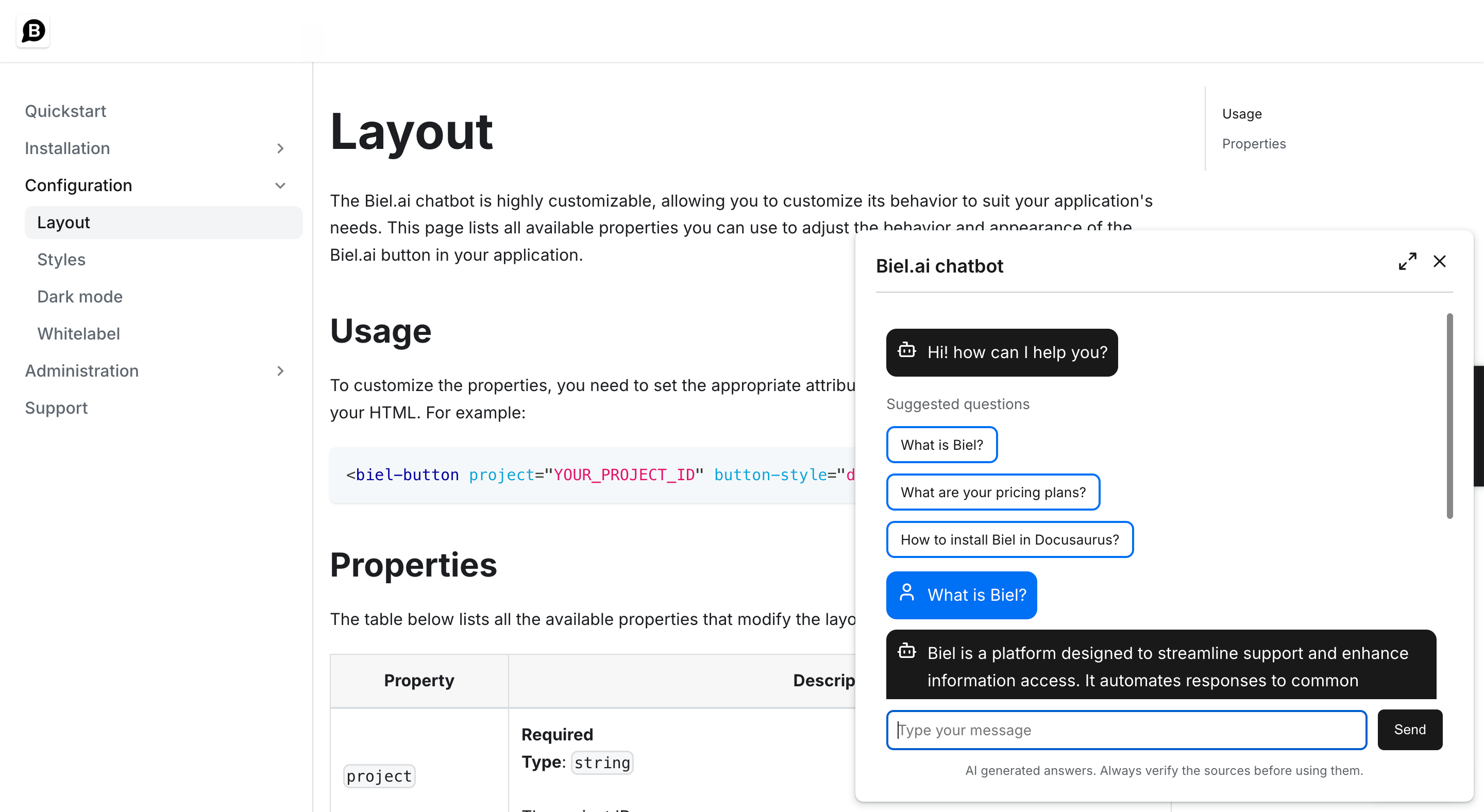
Task: Click the expand/fullscreen icon in chatbot
Action: (1407, 262)
